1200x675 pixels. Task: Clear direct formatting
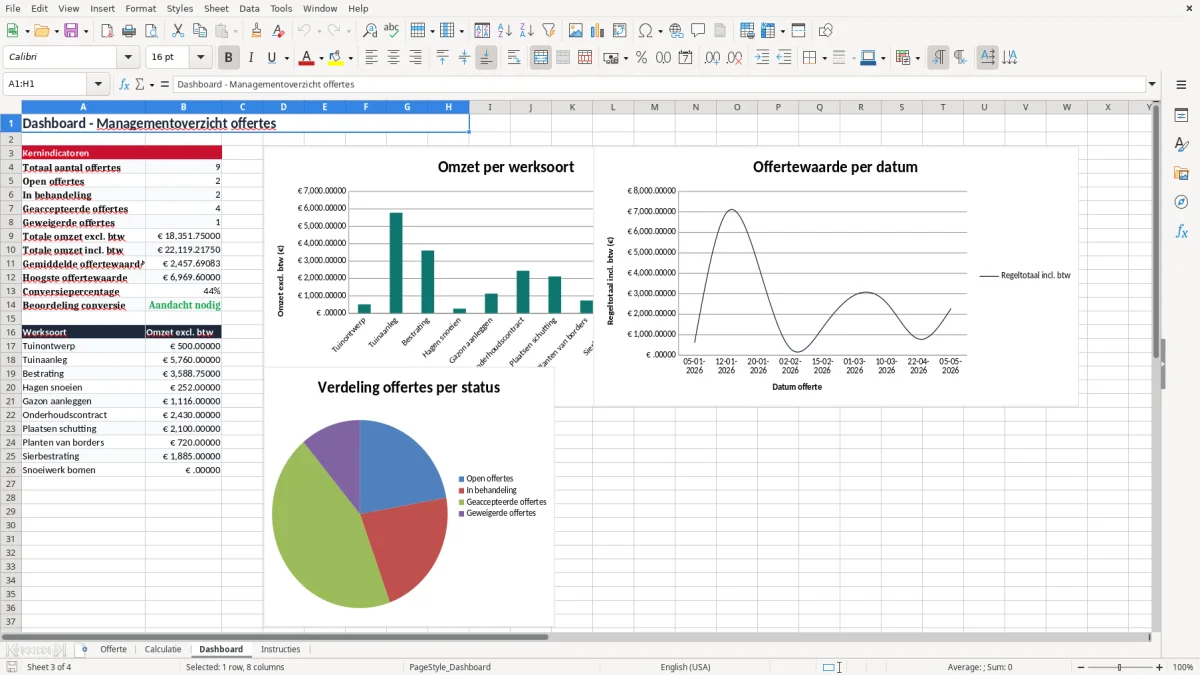(278, 31)
